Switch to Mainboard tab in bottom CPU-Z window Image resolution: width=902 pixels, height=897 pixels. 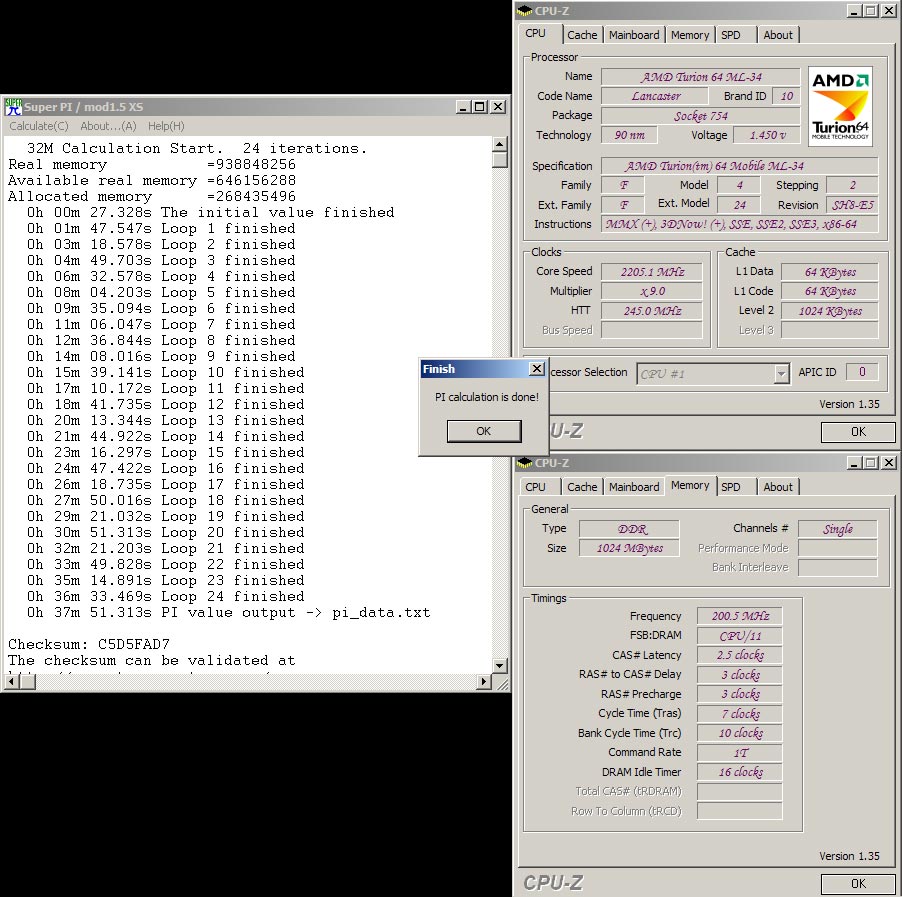[x=634, y=487]
